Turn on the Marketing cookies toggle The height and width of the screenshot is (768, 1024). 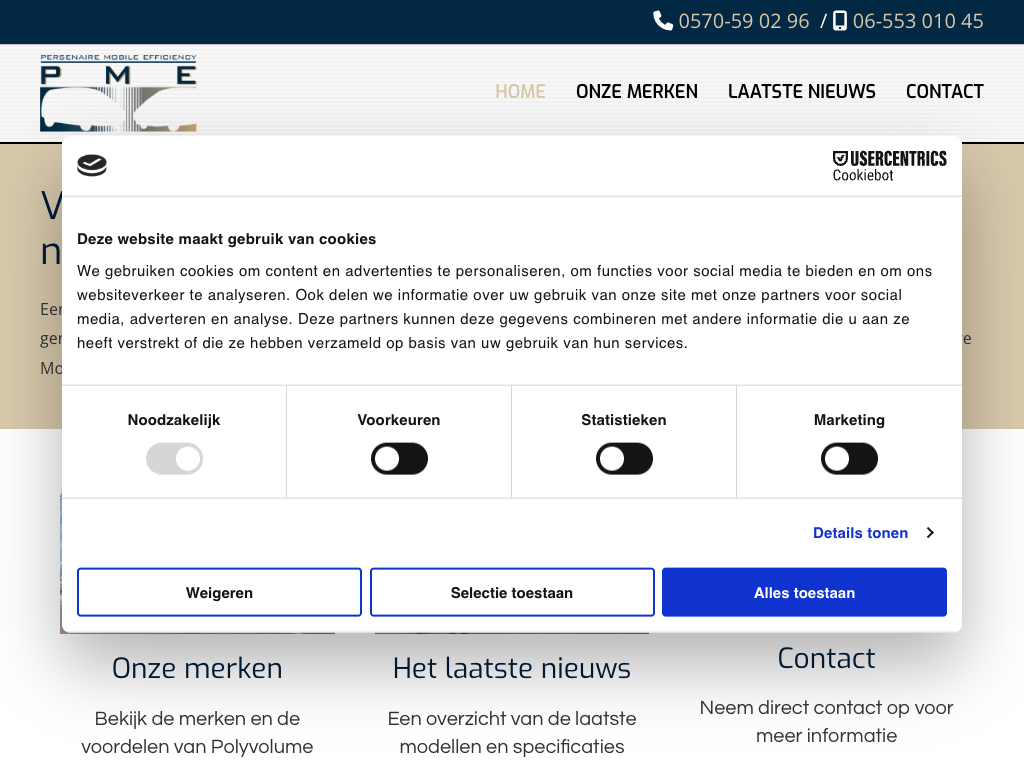pos(849,459)
